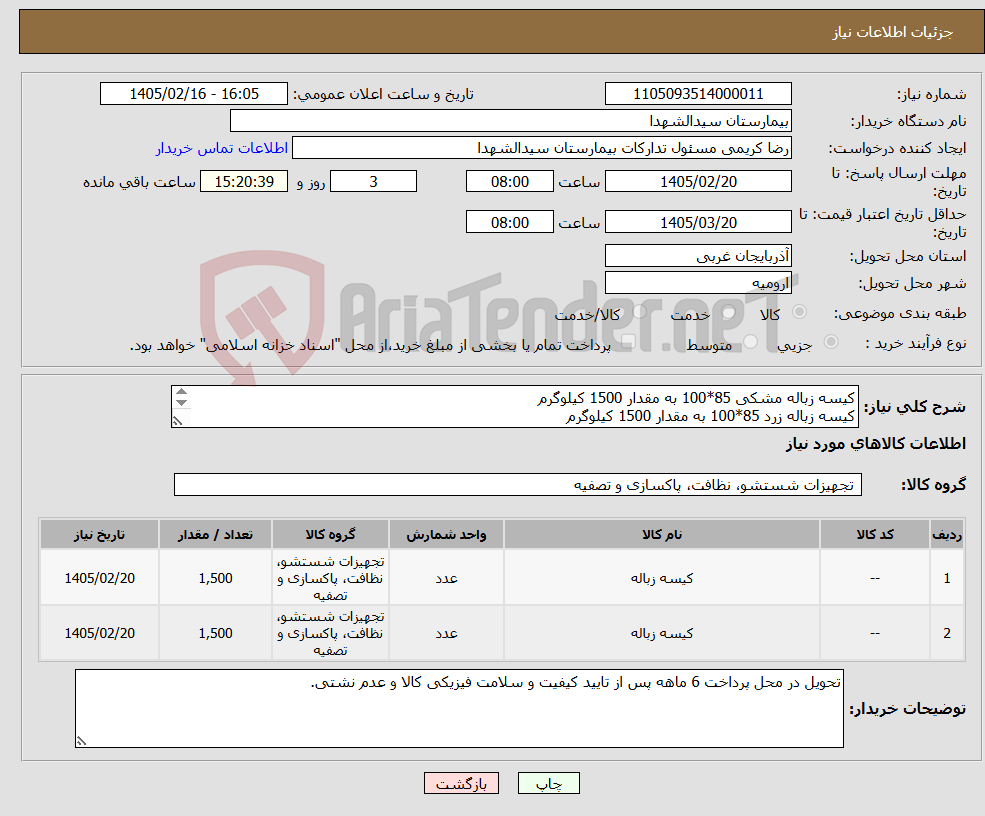The image size is (985, 816).
Task: Click the چاپ print button
Action: click(548, 783)
